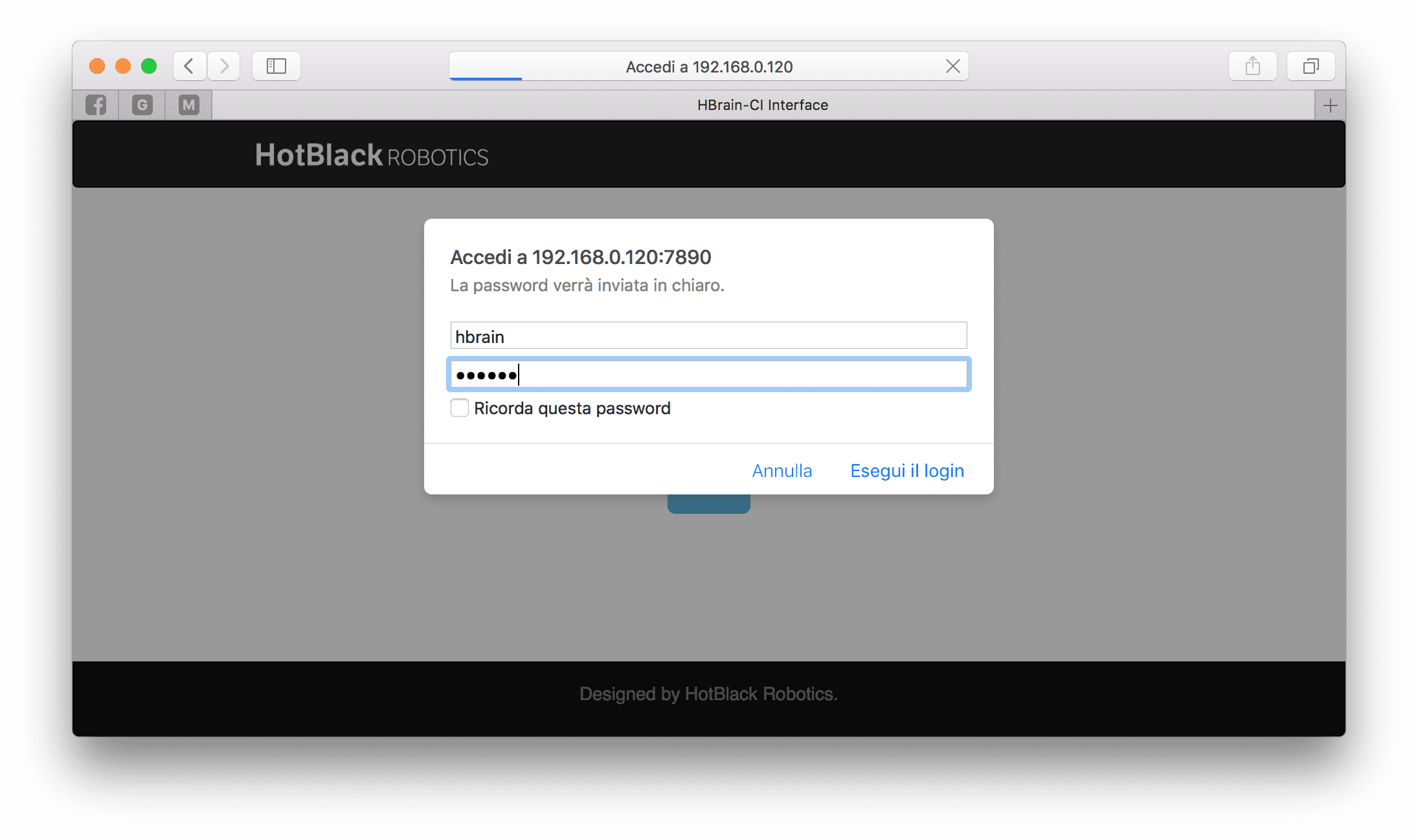This screenshot has width=1418, height=840.
Task: Select the HBrain-CI Interface tab
Action: click(762, 105)
